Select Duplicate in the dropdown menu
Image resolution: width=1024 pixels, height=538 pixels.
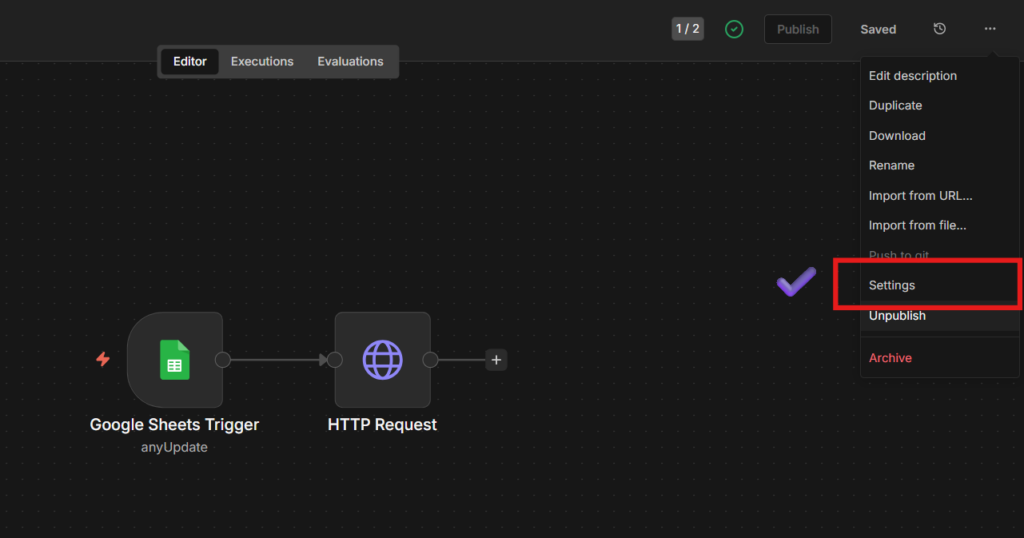[895, 105]
